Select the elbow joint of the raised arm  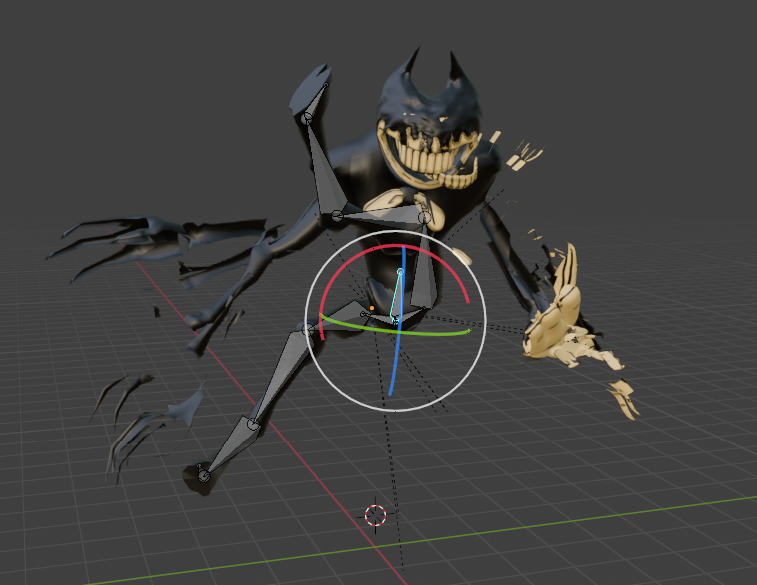click(307, 118)
